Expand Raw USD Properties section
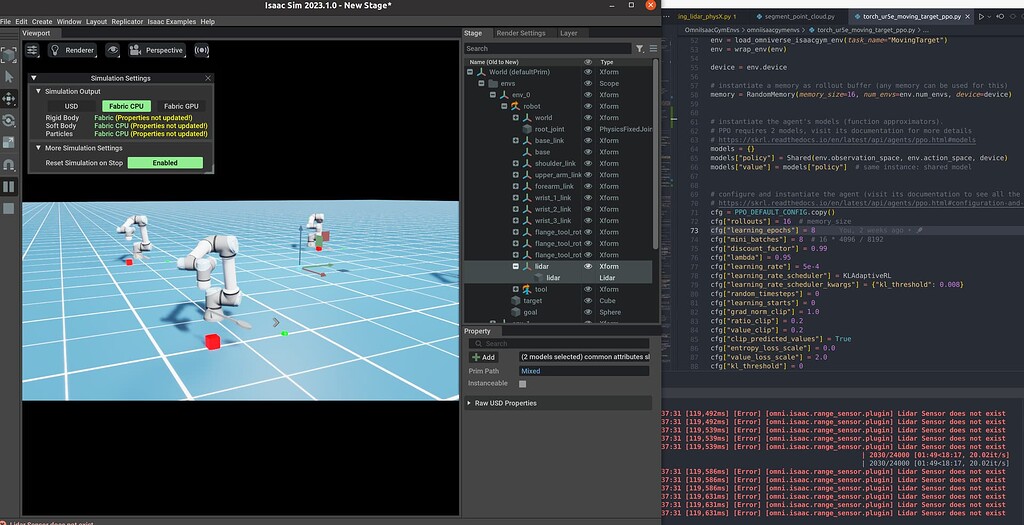The width and height of the screenshot is (1024, 525). [x=505, y=403]
